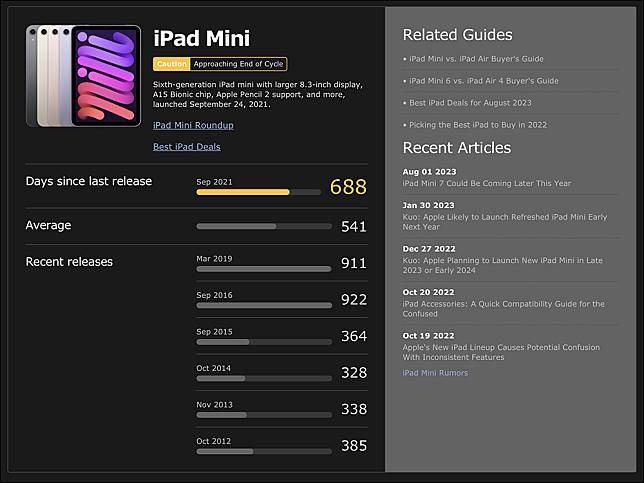Click the 911 days value
644x483 pixels.
point(354,263)
